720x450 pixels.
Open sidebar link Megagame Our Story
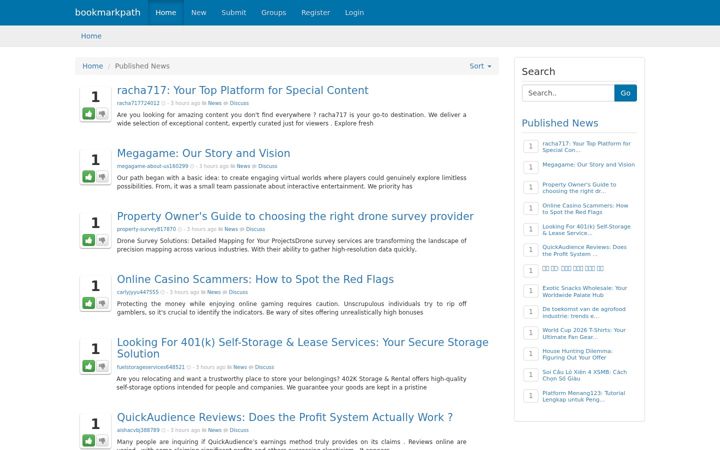(589, 164)
